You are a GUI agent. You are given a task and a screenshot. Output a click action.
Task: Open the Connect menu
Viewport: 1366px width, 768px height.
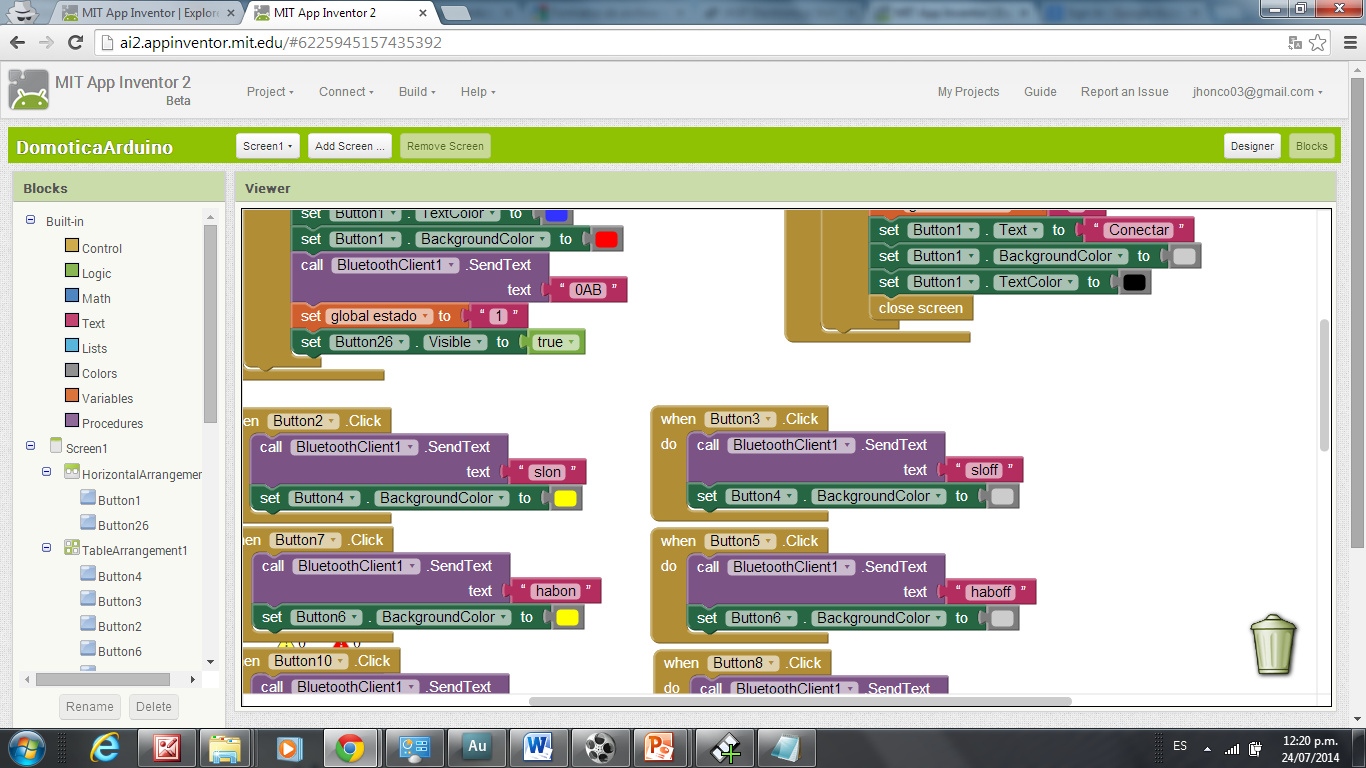pos(346,91)
